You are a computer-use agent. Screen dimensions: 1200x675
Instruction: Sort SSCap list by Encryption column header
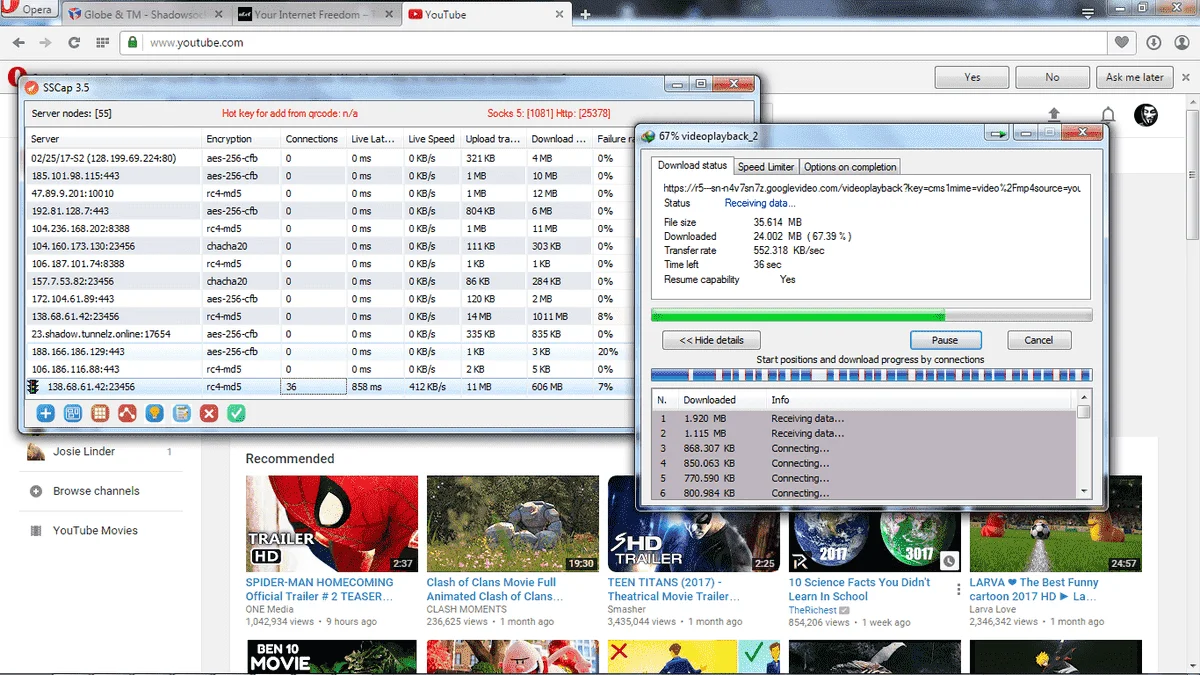241,139
